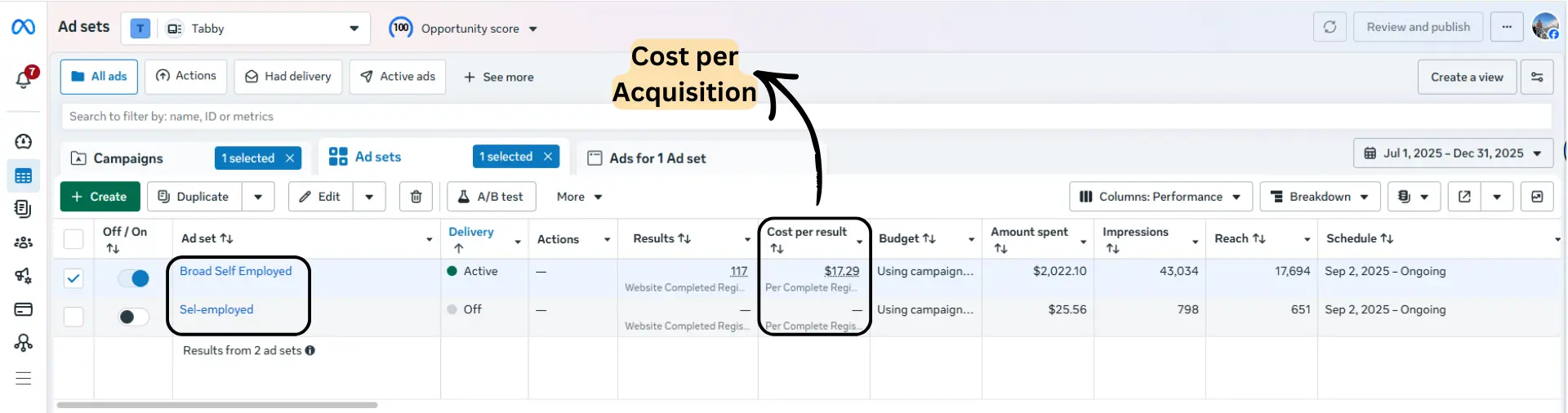Turn on Sel-employed ad set toggle
The image size is (1568, 413).
pos(134,317)
